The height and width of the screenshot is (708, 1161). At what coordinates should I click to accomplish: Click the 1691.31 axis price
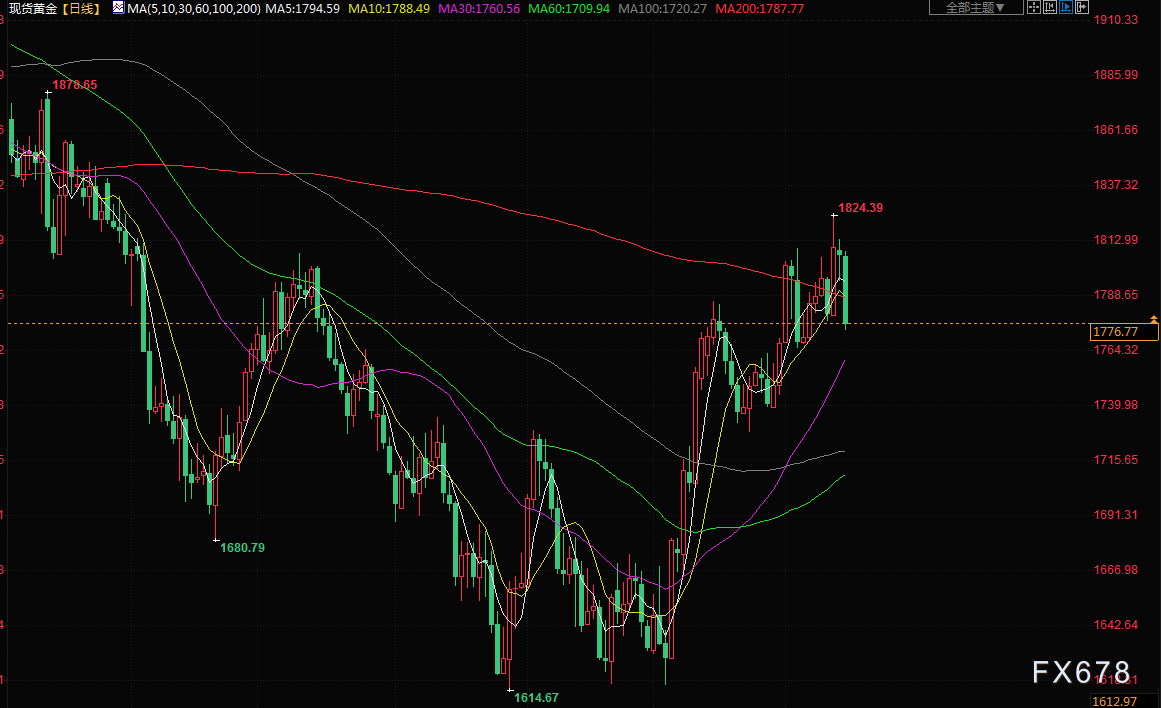click(x=1116, y=515)
